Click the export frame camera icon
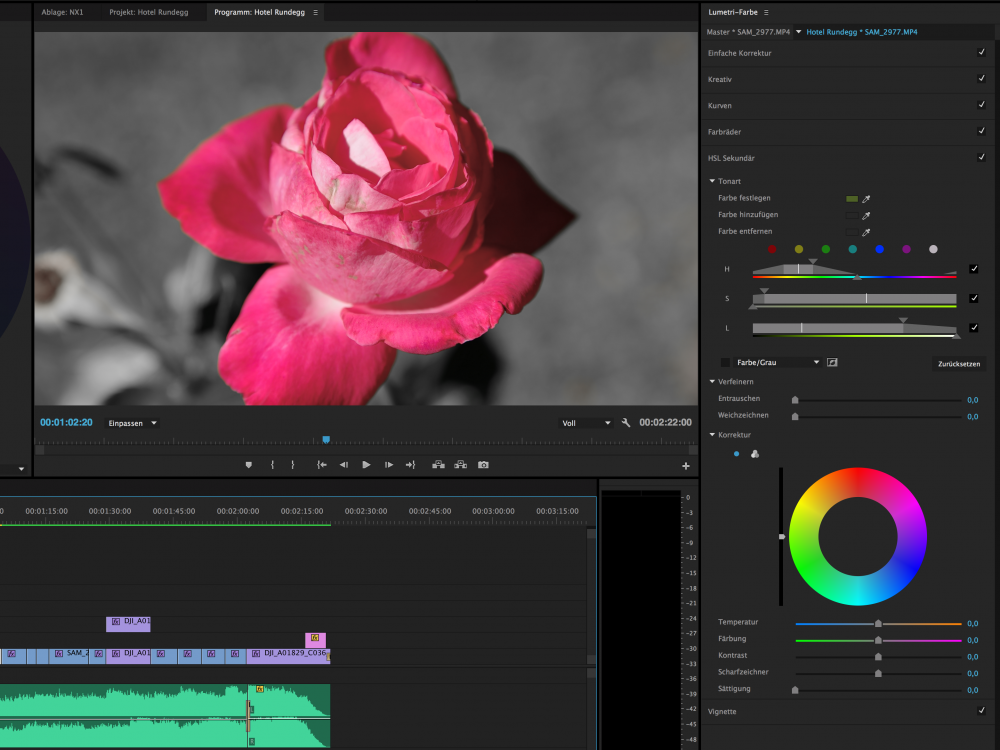1000x750 pixels. point(483,465)
